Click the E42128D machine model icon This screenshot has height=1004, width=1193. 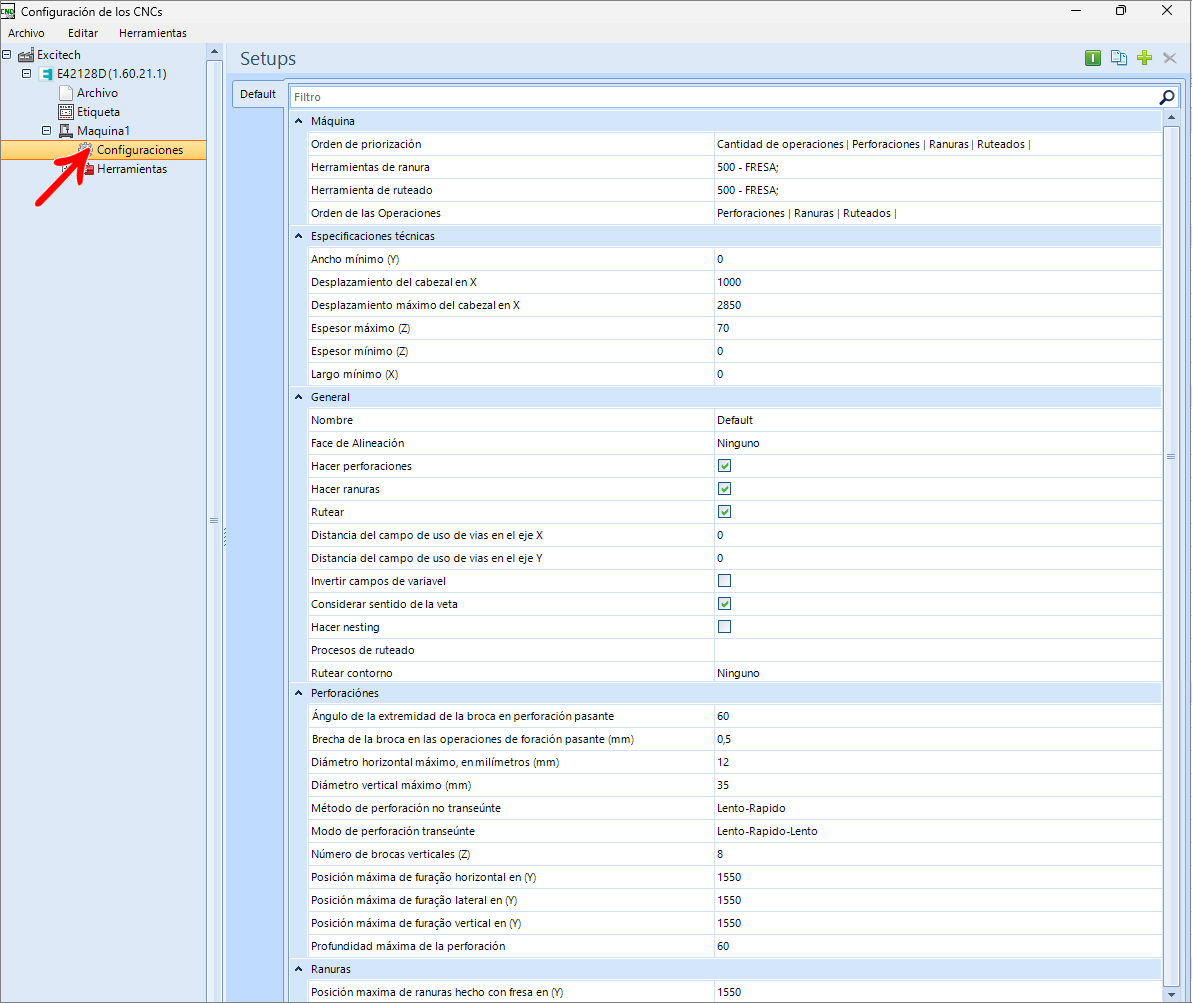click(46, 74)
